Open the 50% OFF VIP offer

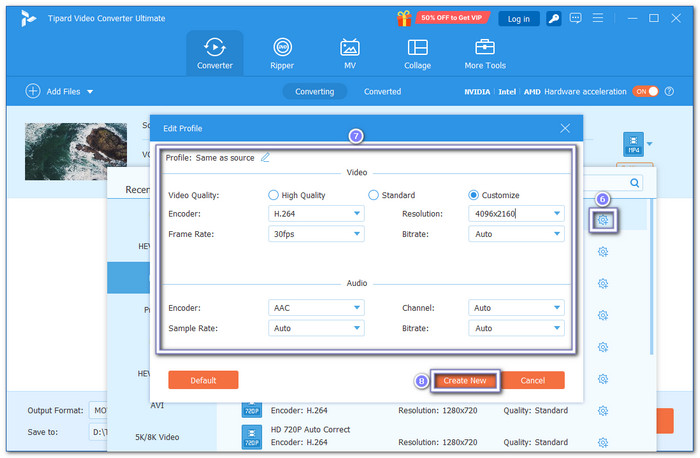tap(452, 18)
